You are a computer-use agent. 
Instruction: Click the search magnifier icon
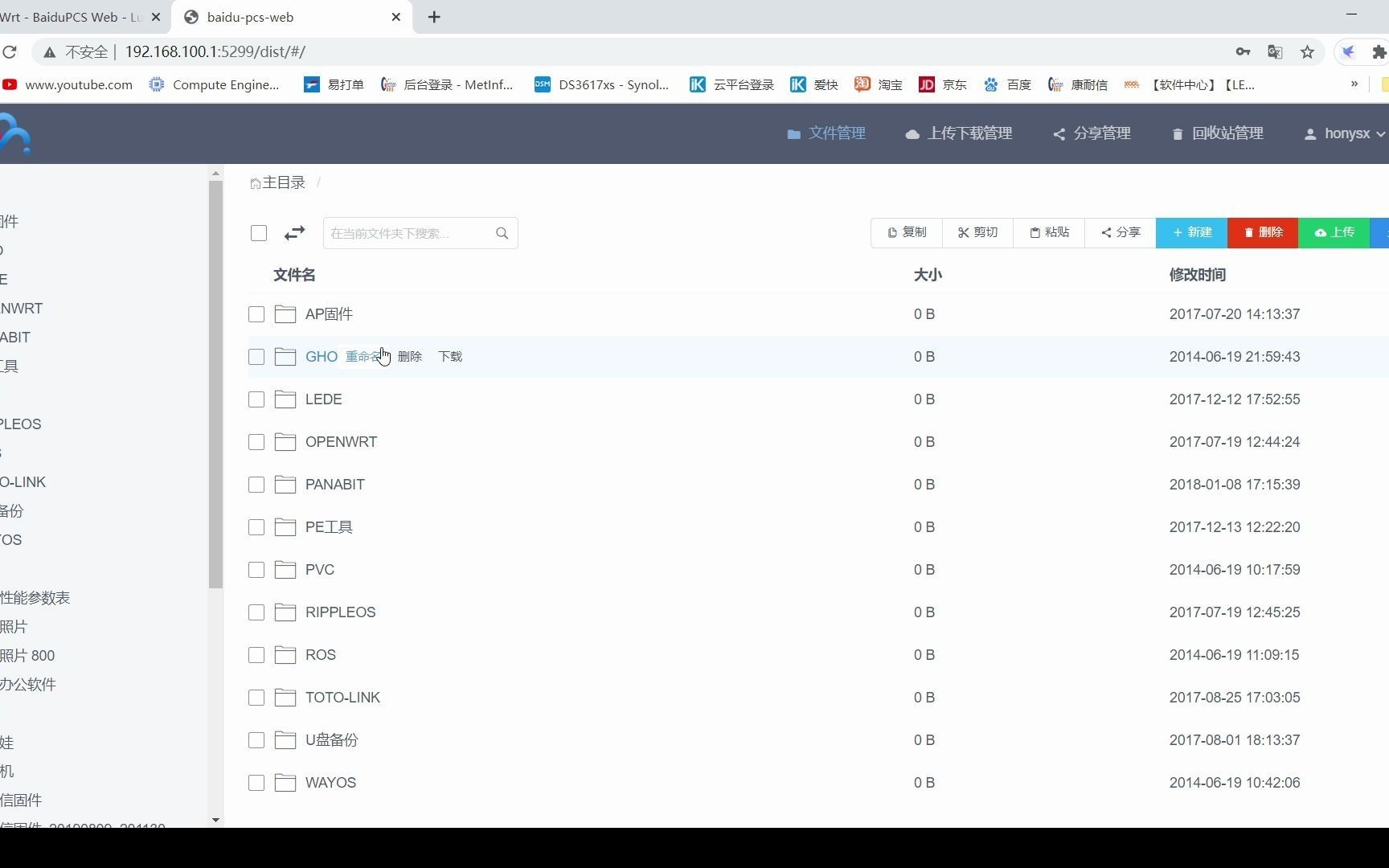point(502,233)
